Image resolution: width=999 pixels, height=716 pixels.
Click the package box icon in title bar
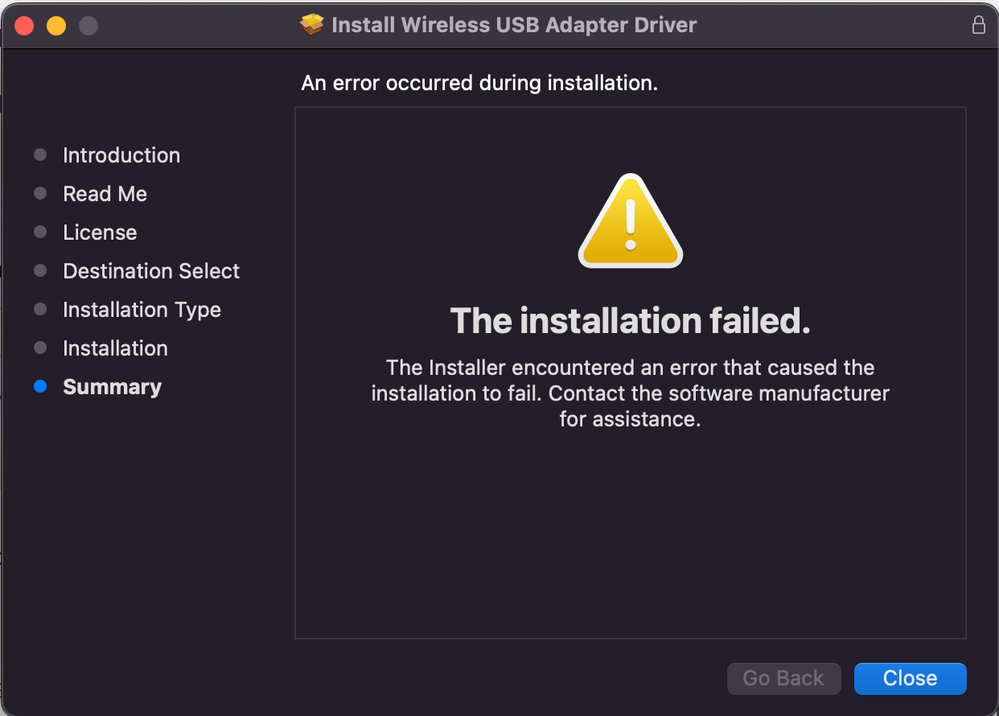(x=313, y=25)
